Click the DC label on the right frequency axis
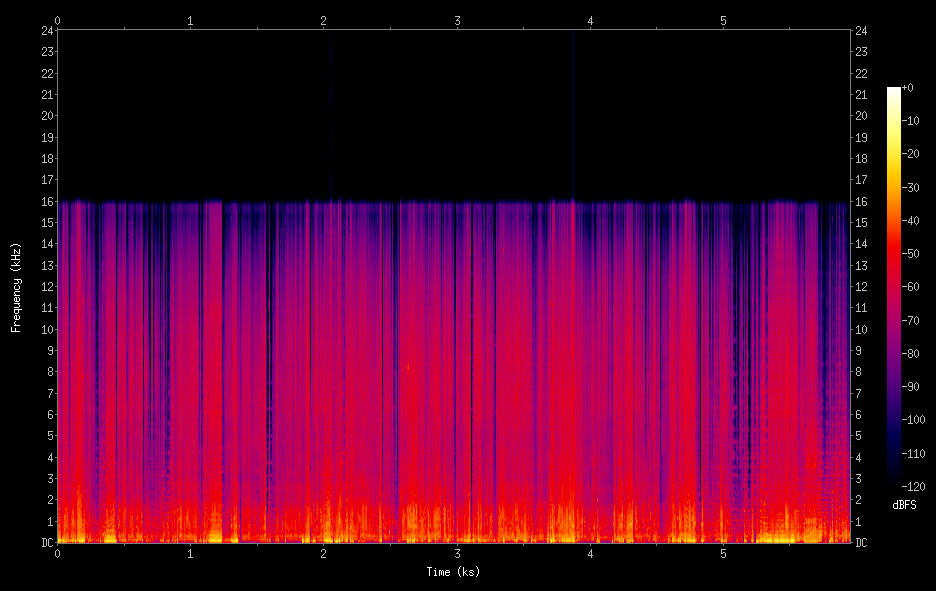 (x=861, y=542)
